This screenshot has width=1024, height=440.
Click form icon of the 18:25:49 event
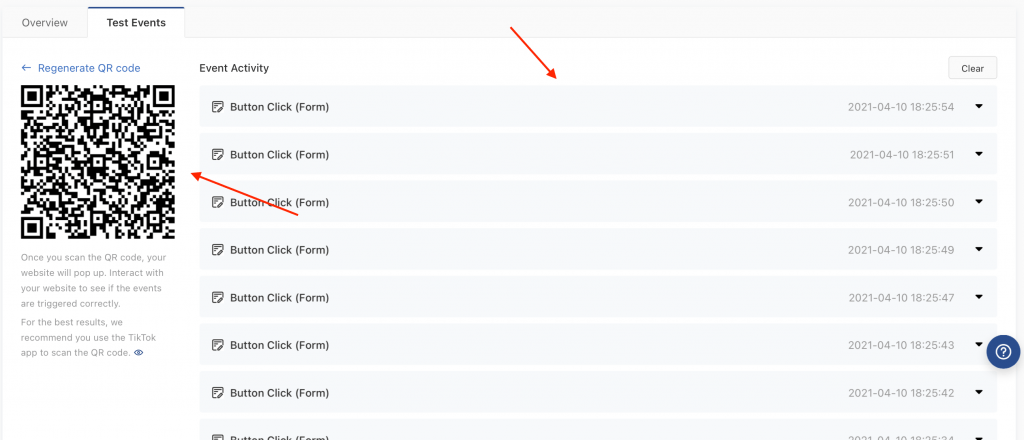pyautogui.click(x=218, y=250)
